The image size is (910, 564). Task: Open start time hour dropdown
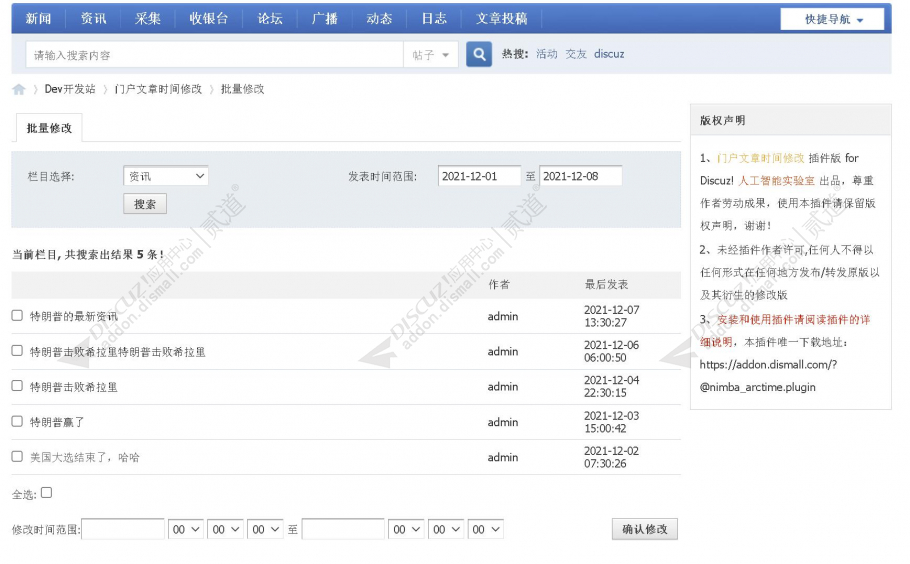186,529
